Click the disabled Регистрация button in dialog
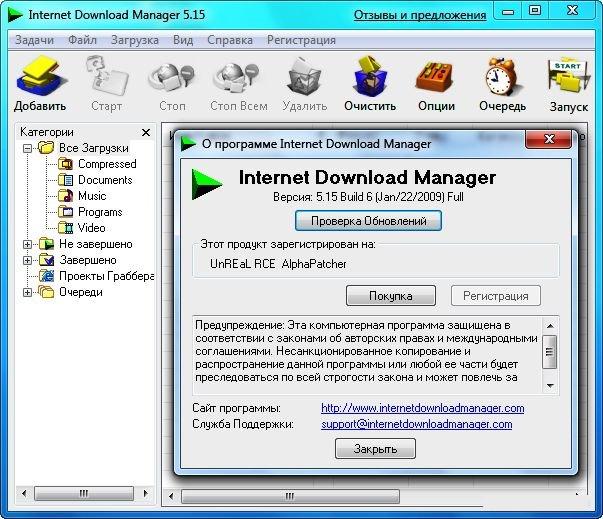This screenshot has width=603, height=519. [496, 296]
